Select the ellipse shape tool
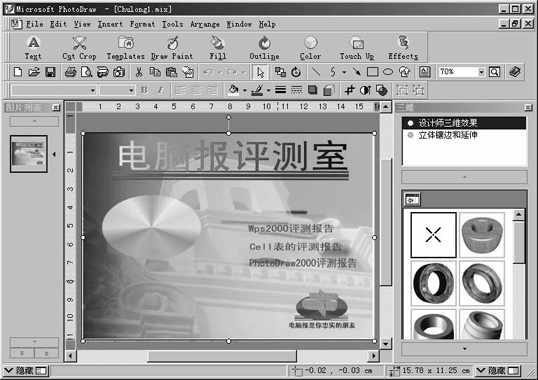This screenshot has height=380, width=538. (388, 72)
